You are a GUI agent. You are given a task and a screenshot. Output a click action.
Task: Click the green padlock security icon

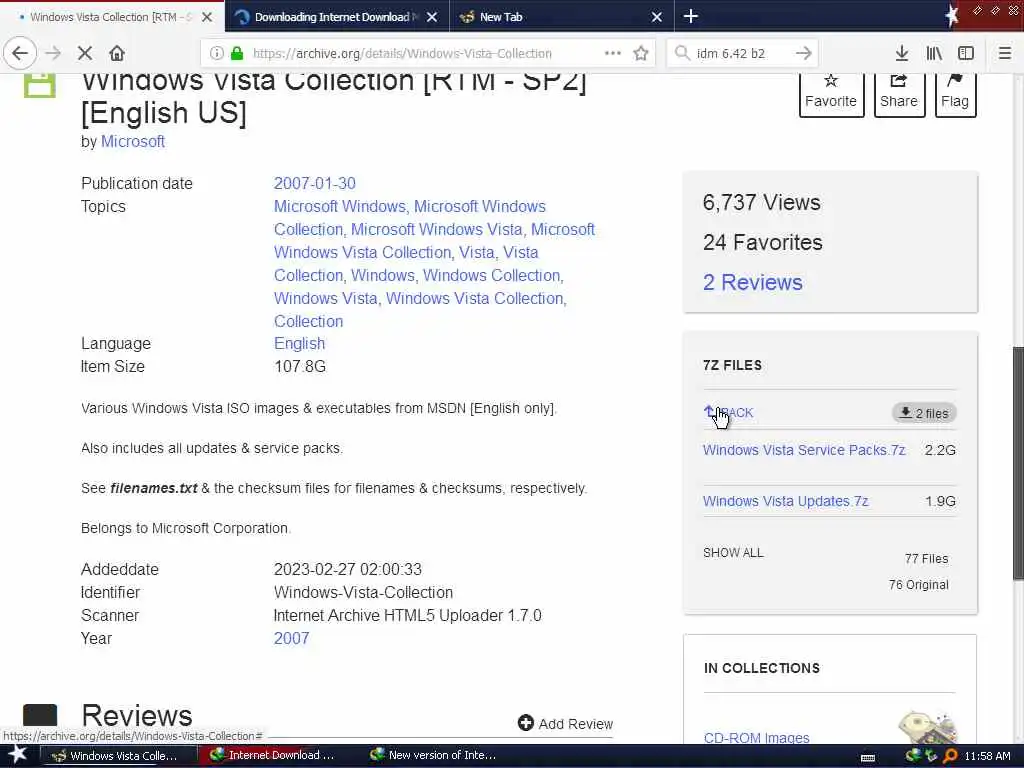(x=237, y=53)
